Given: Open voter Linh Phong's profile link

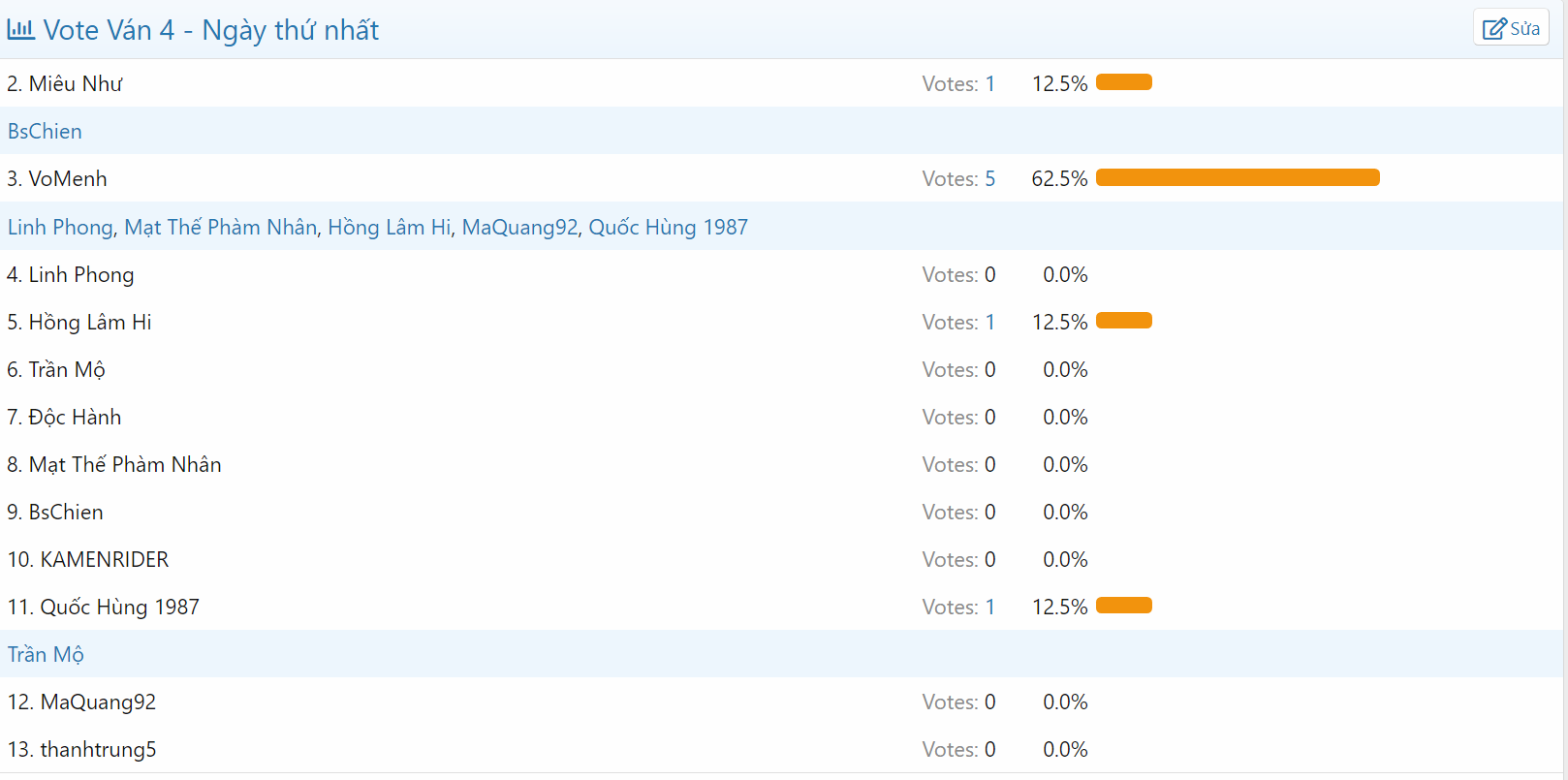Looking at the screenshot, I should [60, 228].
